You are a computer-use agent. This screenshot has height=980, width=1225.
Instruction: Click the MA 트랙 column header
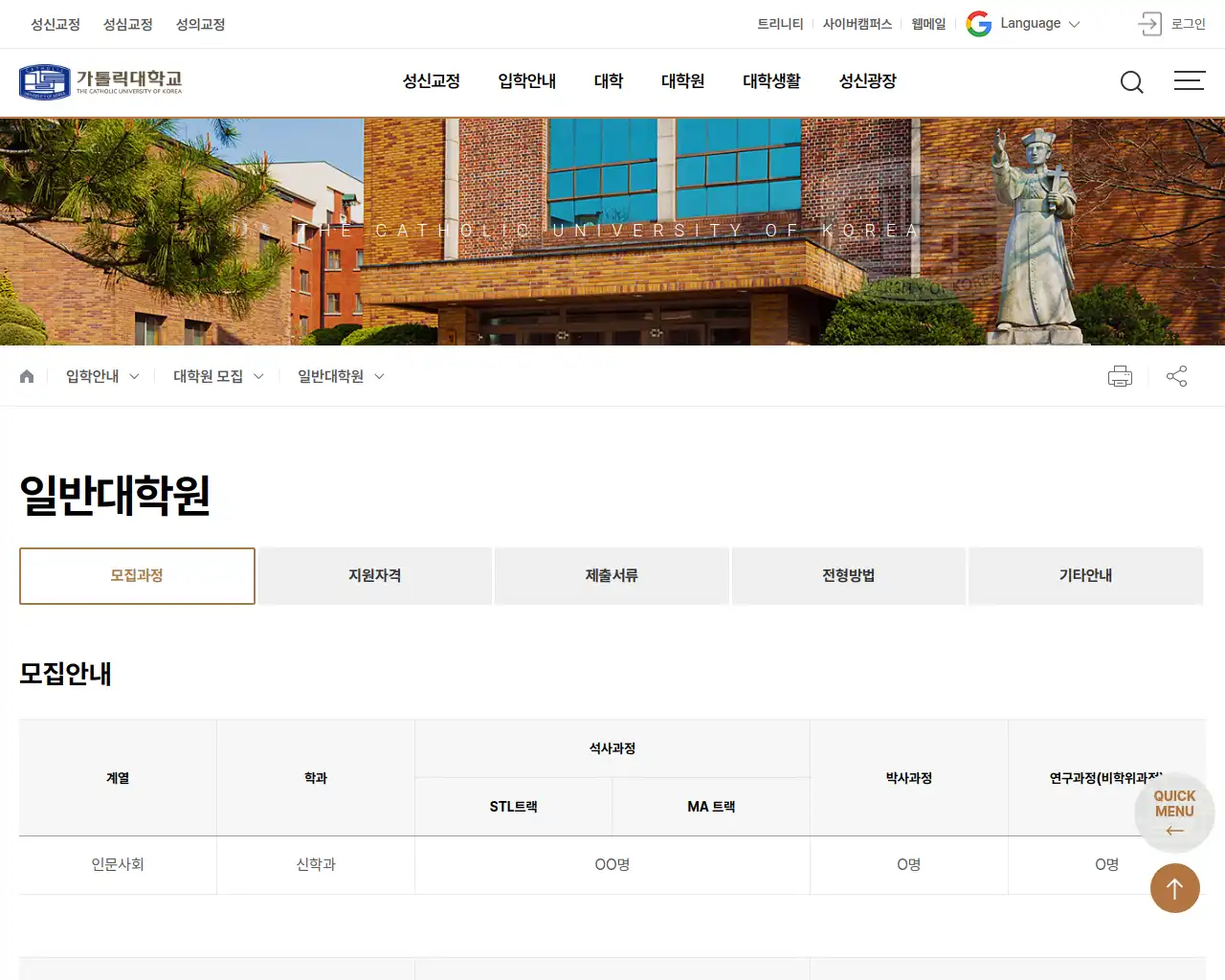(711, 807)
